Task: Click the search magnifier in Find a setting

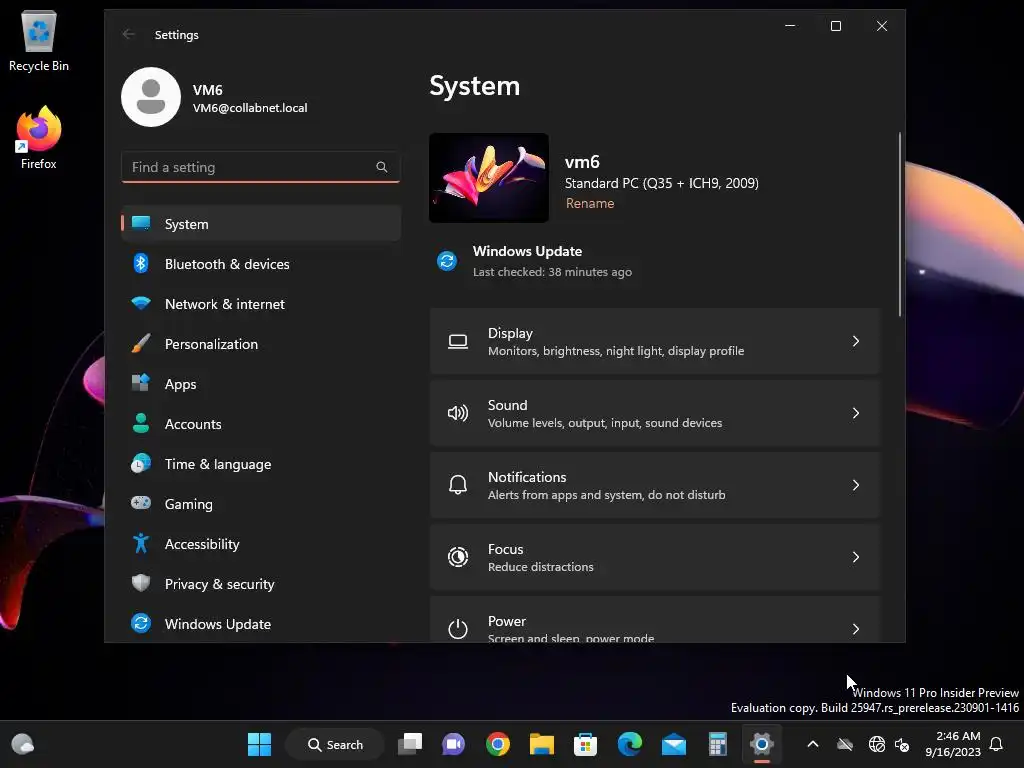Action: coord(381,167)
